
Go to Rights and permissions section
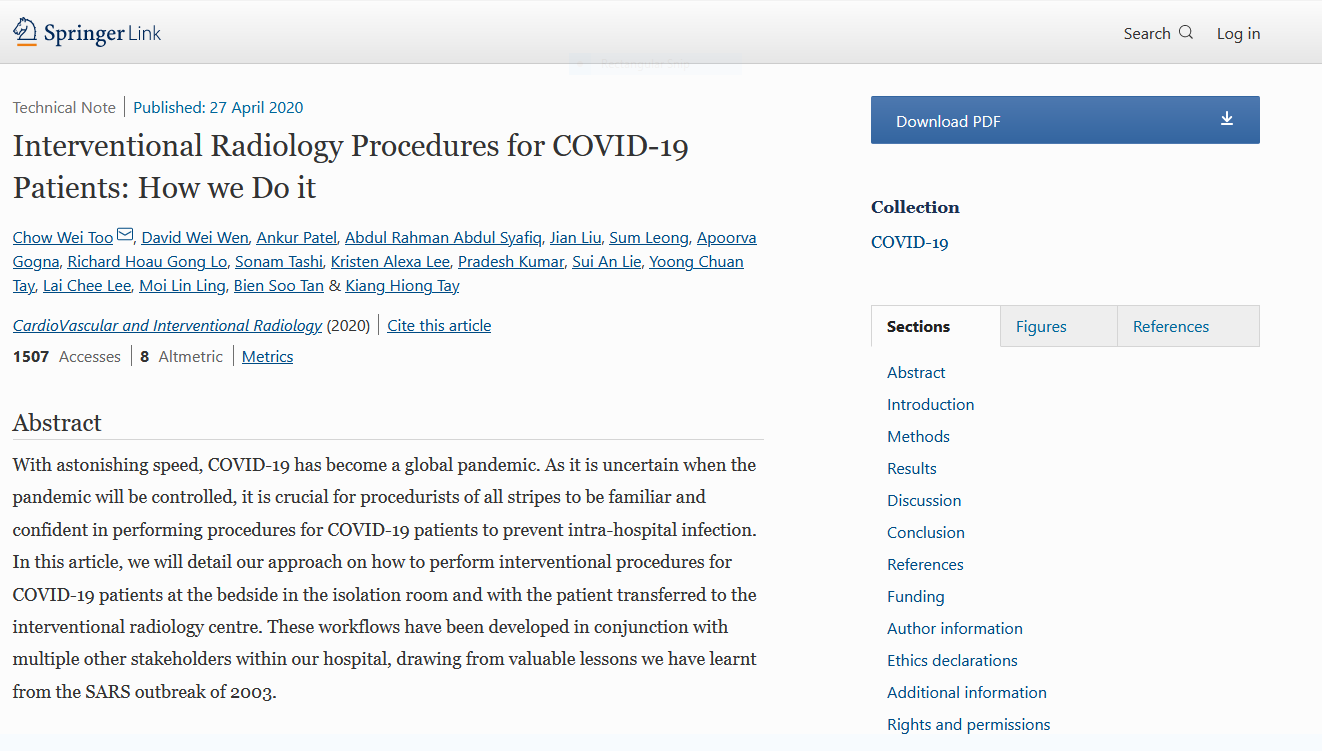click(968, 725)
